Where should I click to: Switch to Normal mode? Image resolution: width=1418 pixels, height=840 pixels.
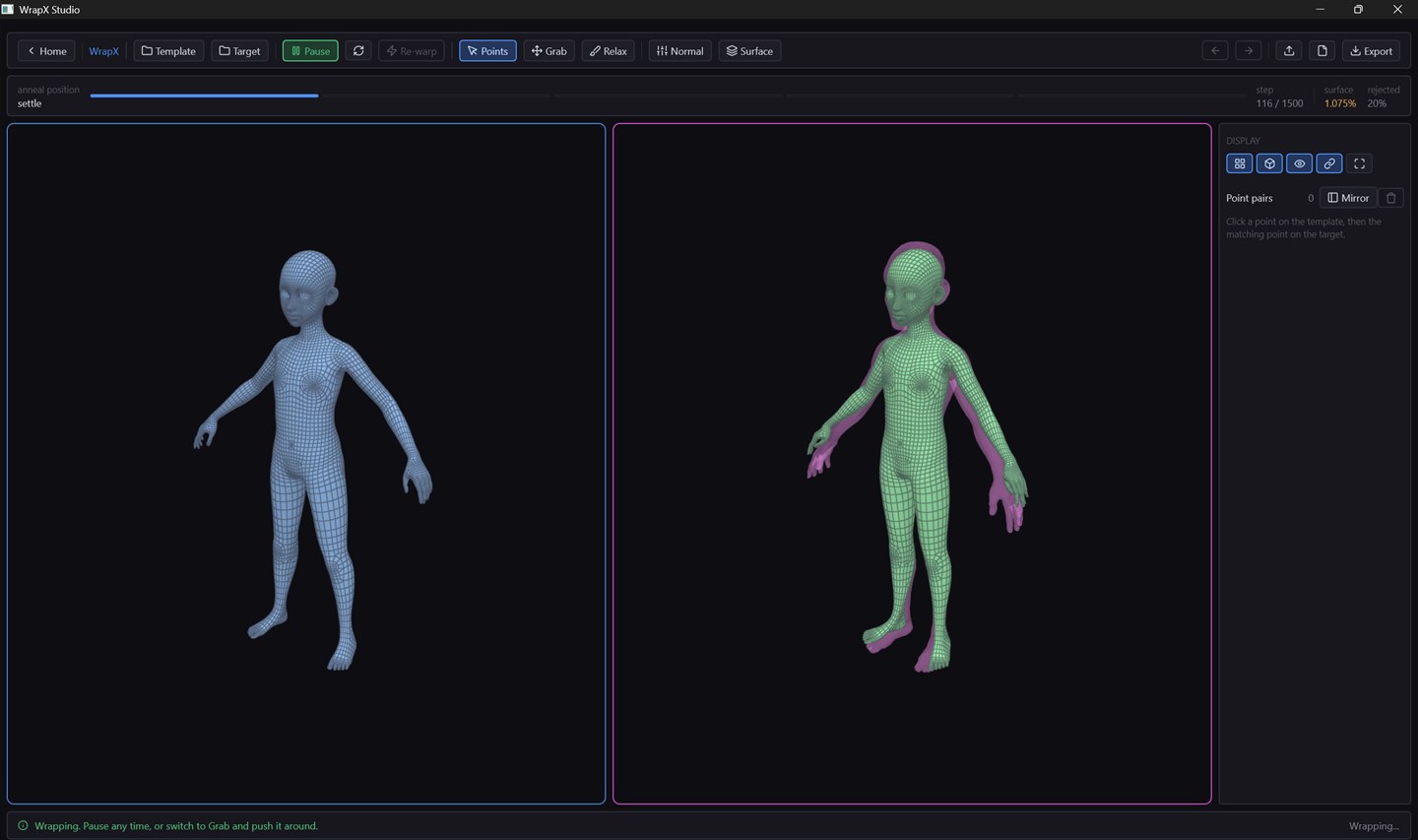pos(679,50)
